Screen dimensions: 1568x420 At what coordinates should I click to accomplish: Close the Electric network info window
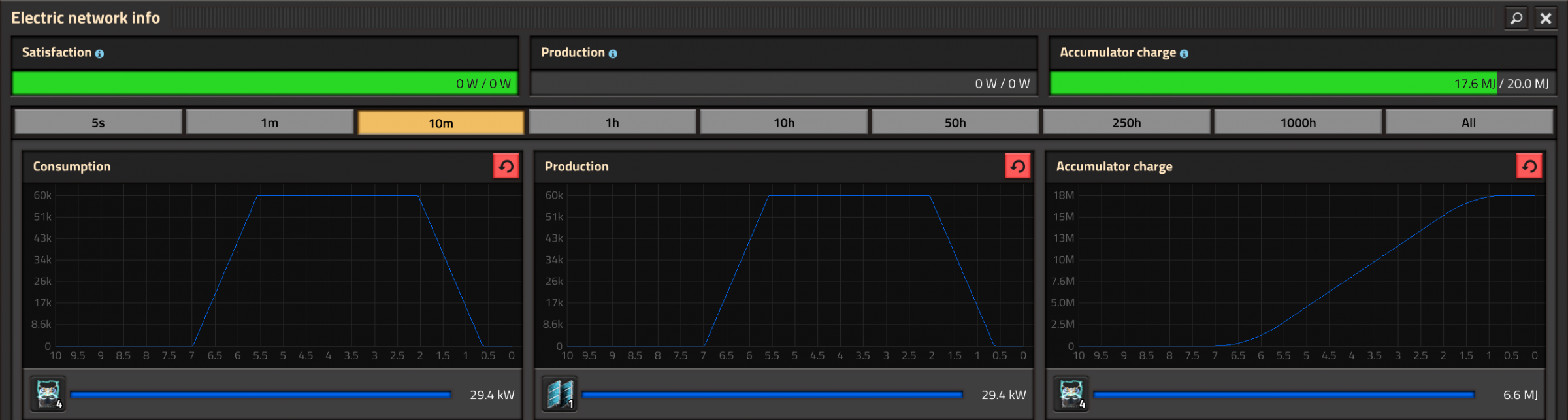click(x=1546, y=18)
